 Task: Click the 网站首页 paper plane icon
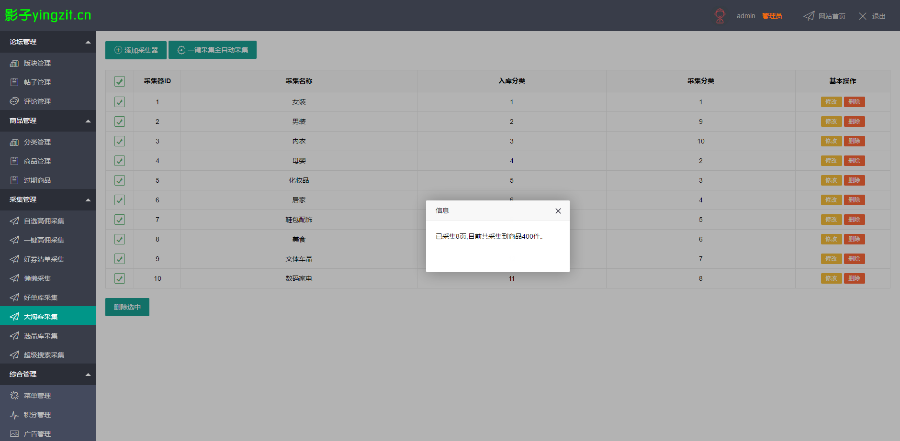coord(808,16)
